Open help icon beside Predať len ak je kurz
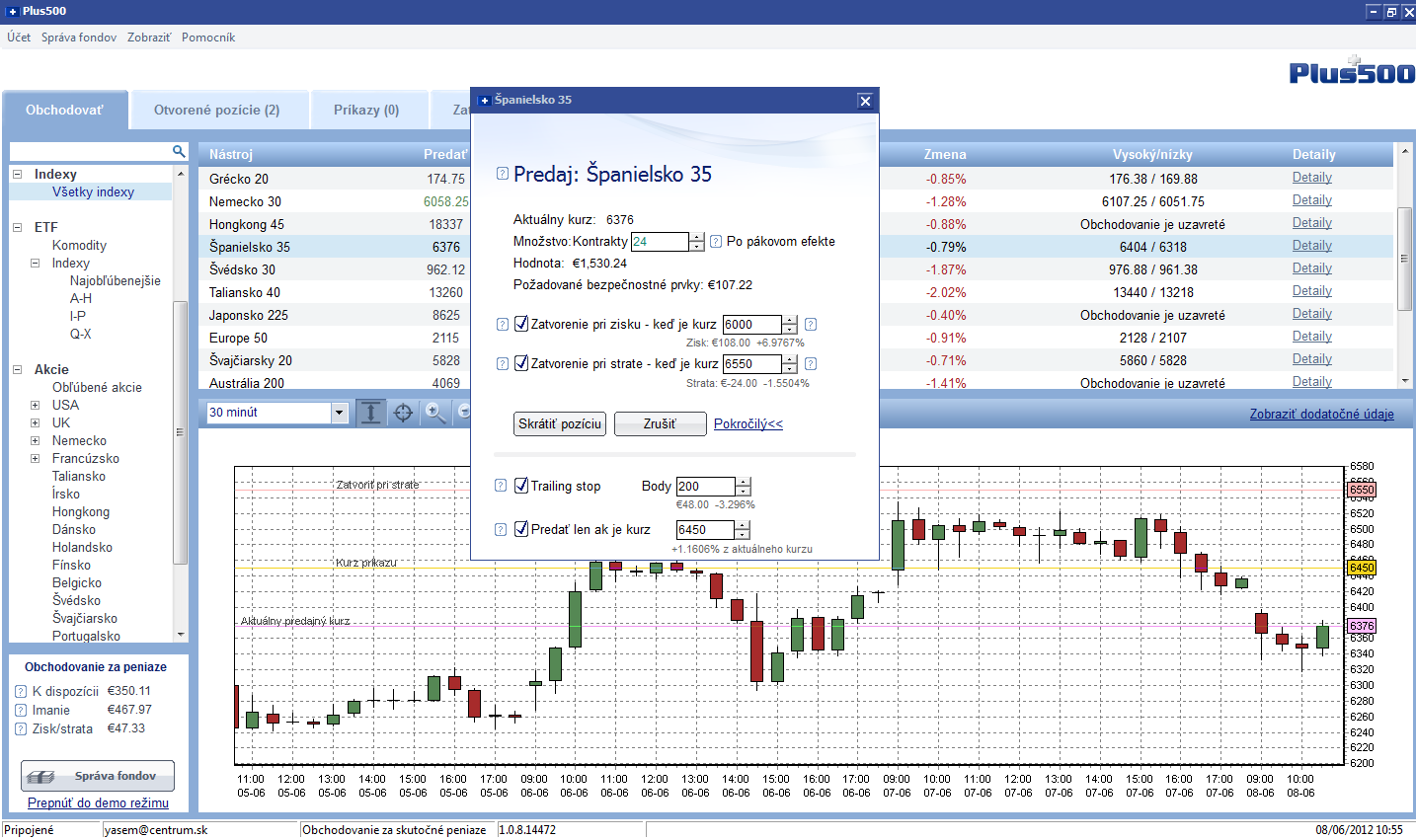This screenshot has width=1416, height=840. [x=501, y=529]
